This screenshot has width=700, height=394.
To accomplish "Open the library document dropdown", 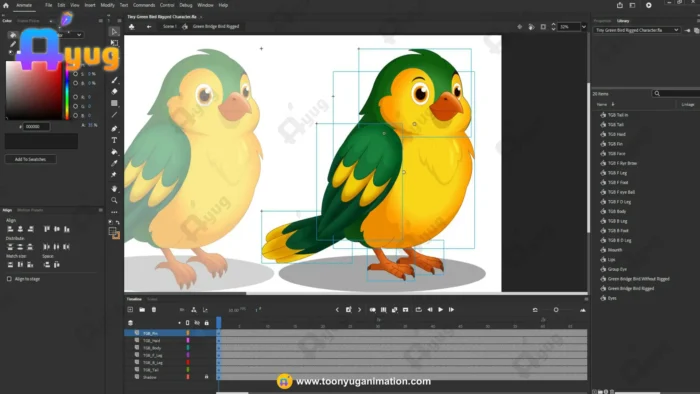I will pyautogui.click(x=637, y=30).
